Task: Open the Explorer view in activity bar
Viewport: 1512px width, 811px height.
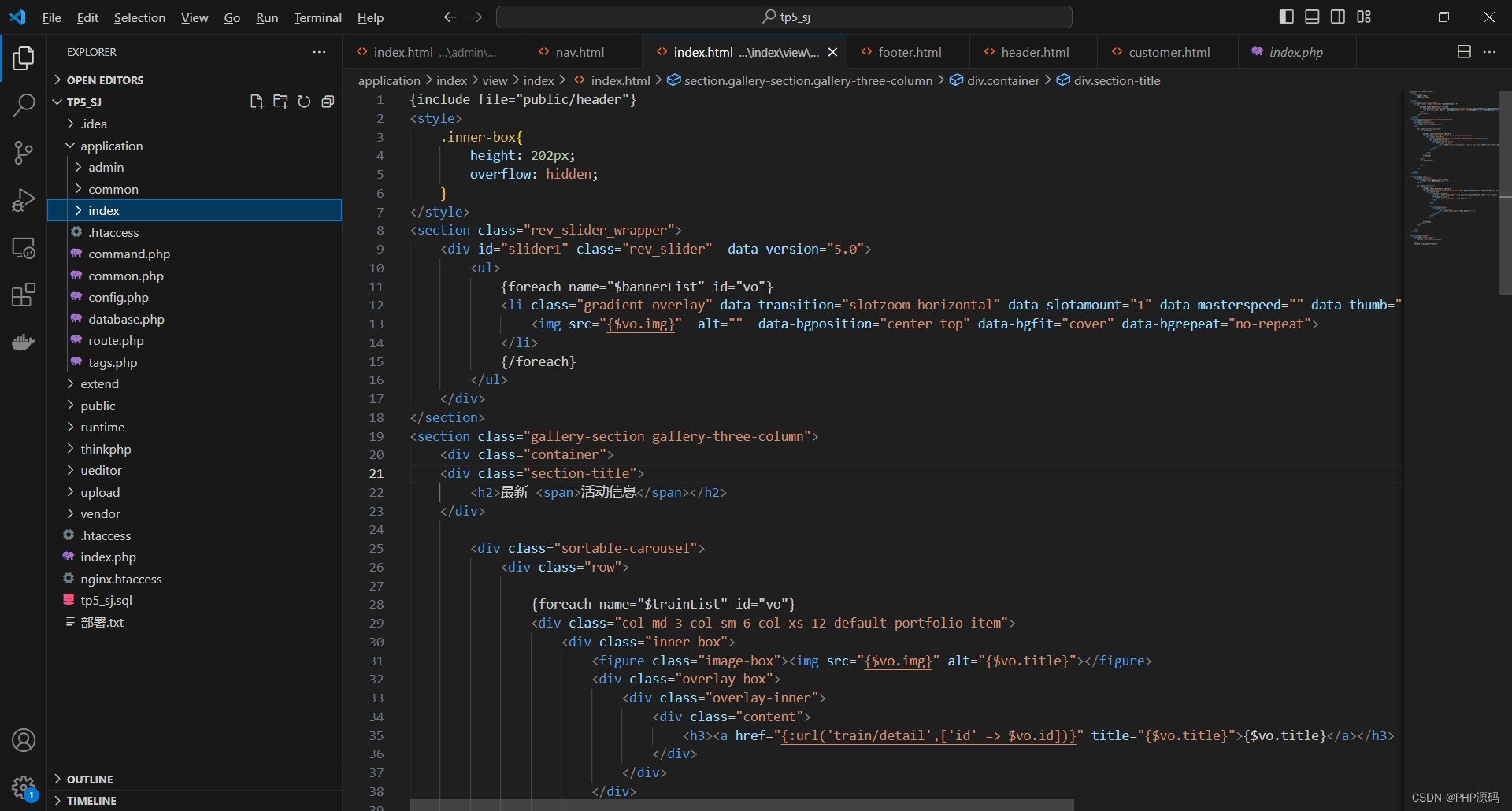Action: [x=24, y=58]
